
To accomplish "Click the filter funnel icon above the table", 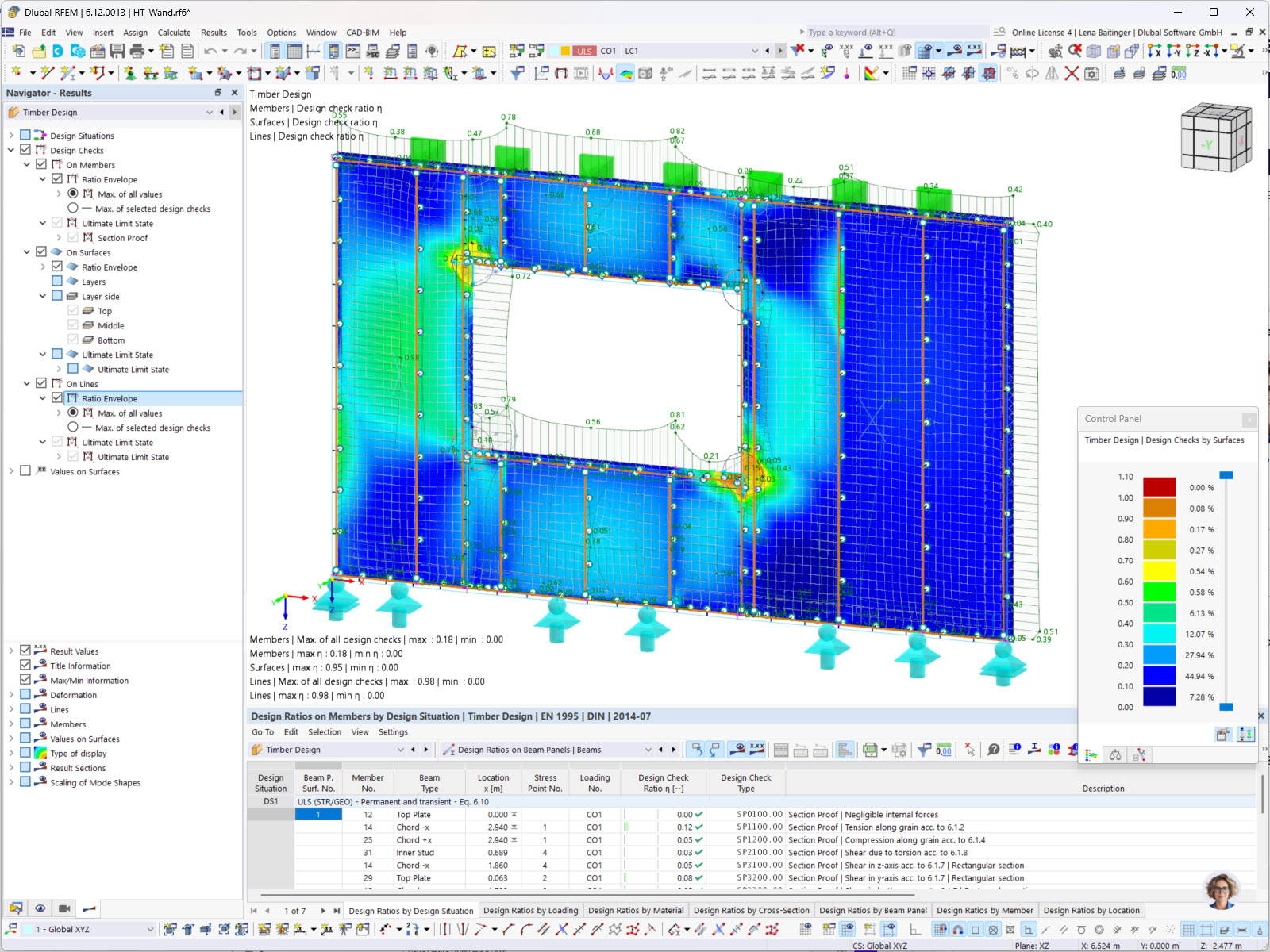I will (922, 749).
